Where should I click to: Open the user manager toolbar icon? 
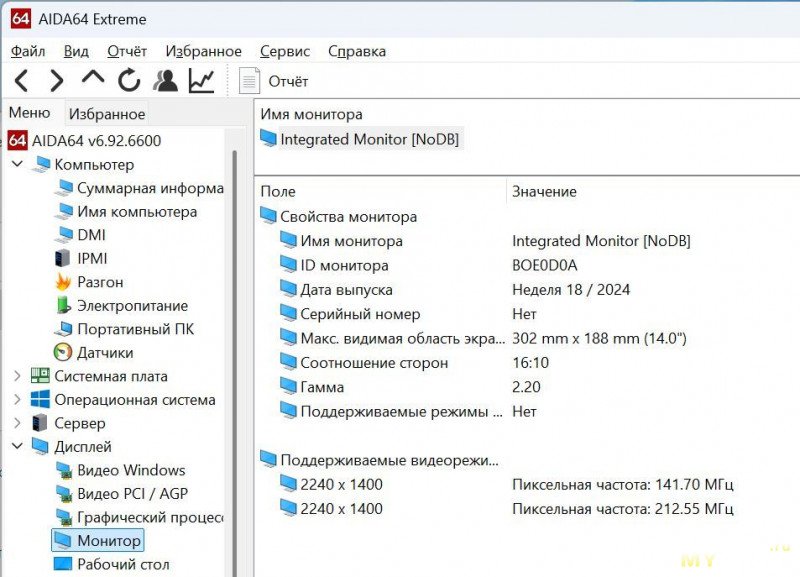tap(165, 81)
